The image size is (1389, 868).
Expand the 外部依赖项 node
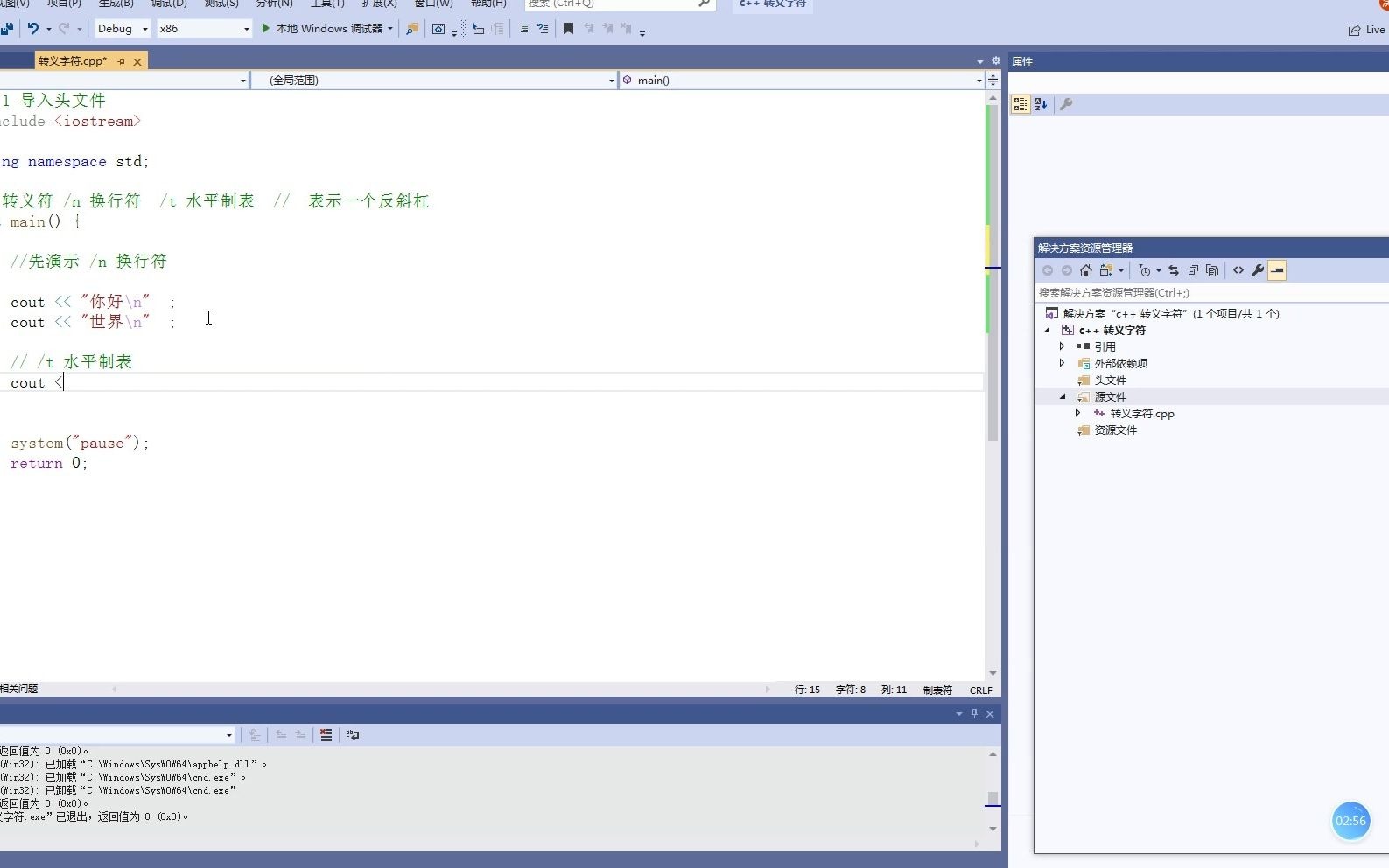1063,363
